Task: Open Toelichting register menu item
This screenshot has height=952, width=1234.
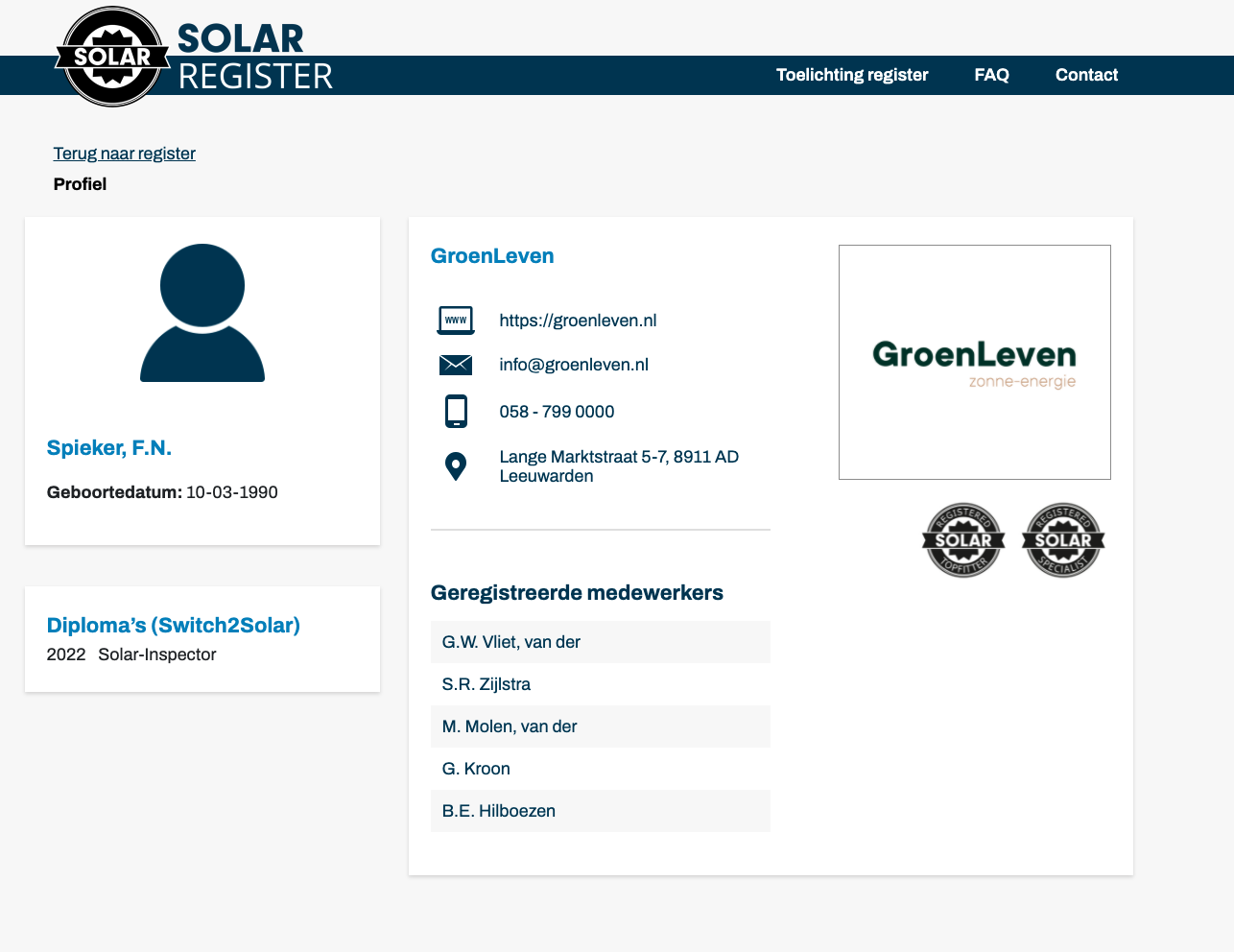Action: tap(852, 75)
